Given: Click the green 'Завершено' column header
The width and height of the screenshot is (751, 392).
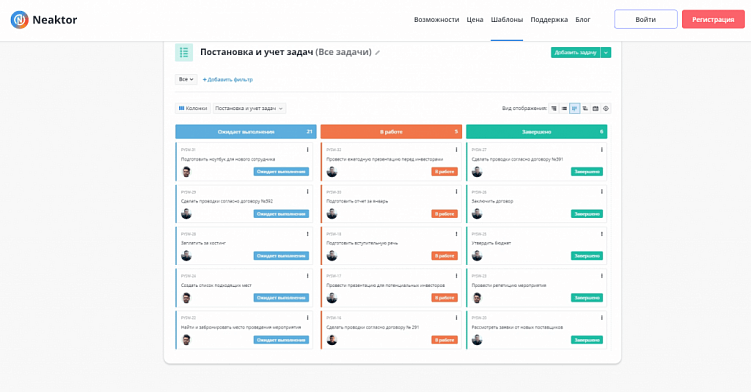Looking at the screenshot, I should tap(536, 131).
